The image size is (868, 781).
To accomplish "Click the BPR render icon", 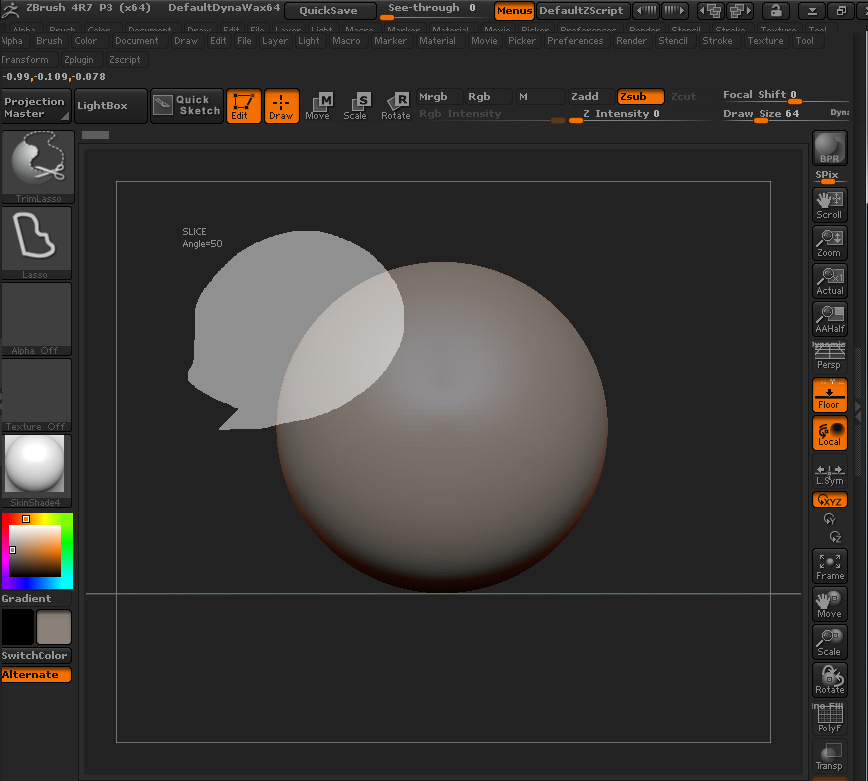I will tap(829, 148).
